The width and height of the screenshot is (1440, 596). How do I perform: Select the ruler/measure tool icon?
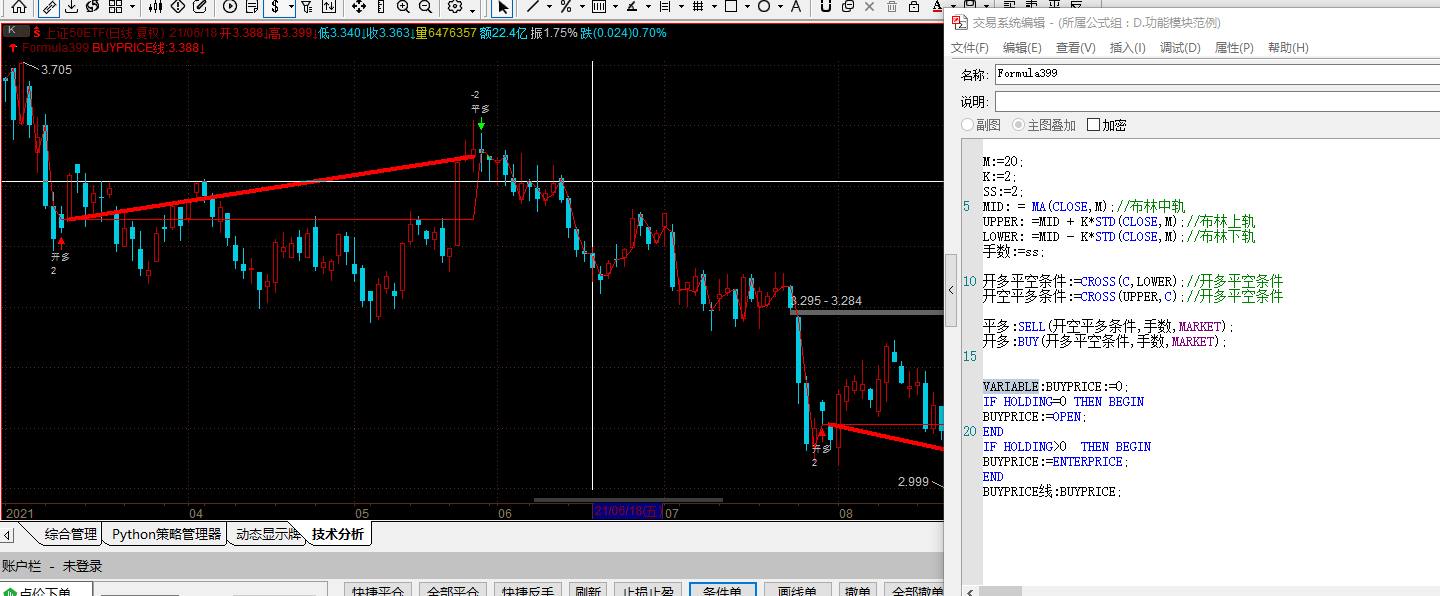[49, 7]
